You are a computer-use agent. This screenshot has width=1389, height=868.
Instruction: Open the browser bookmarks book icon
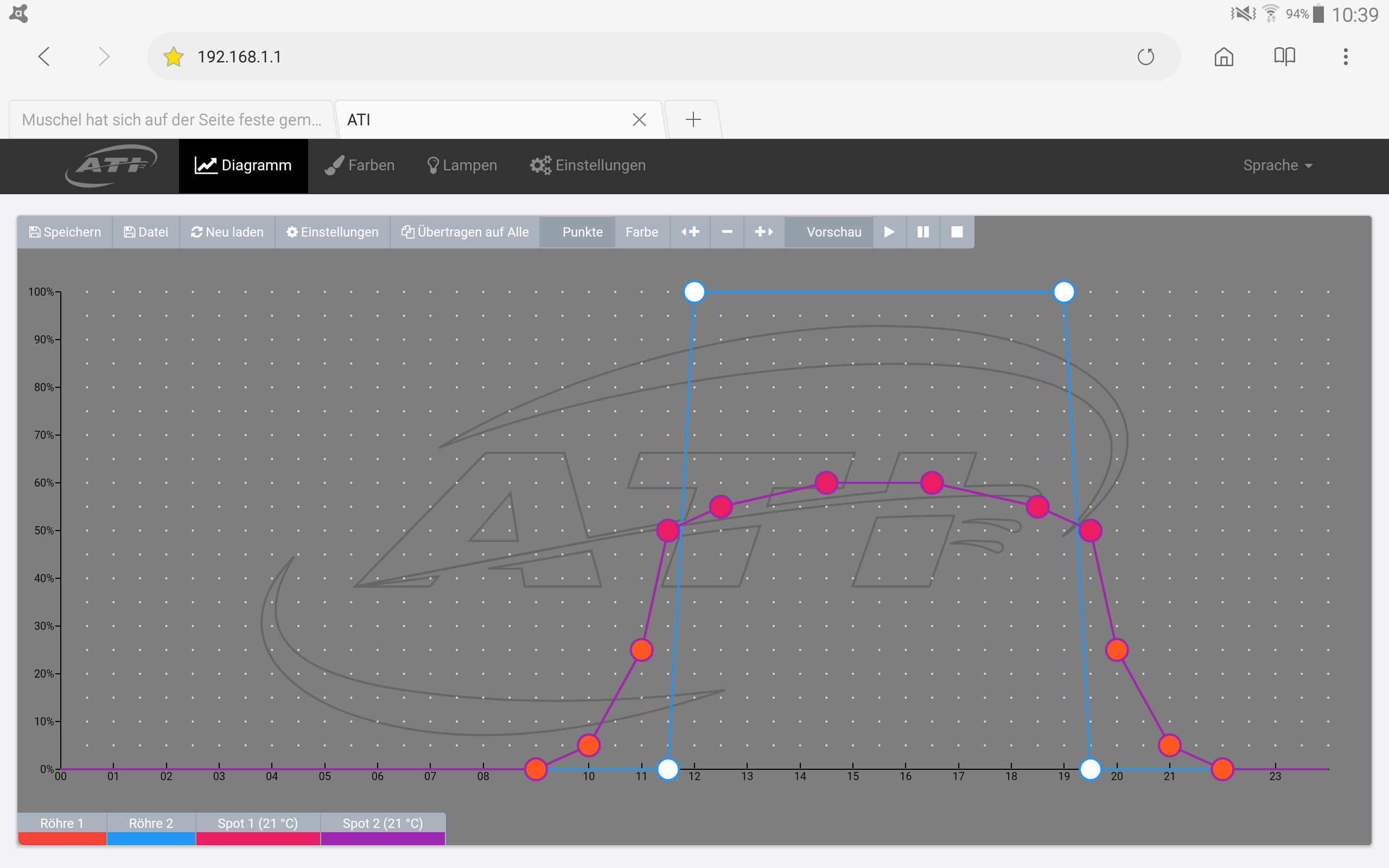click(1284, 57)
